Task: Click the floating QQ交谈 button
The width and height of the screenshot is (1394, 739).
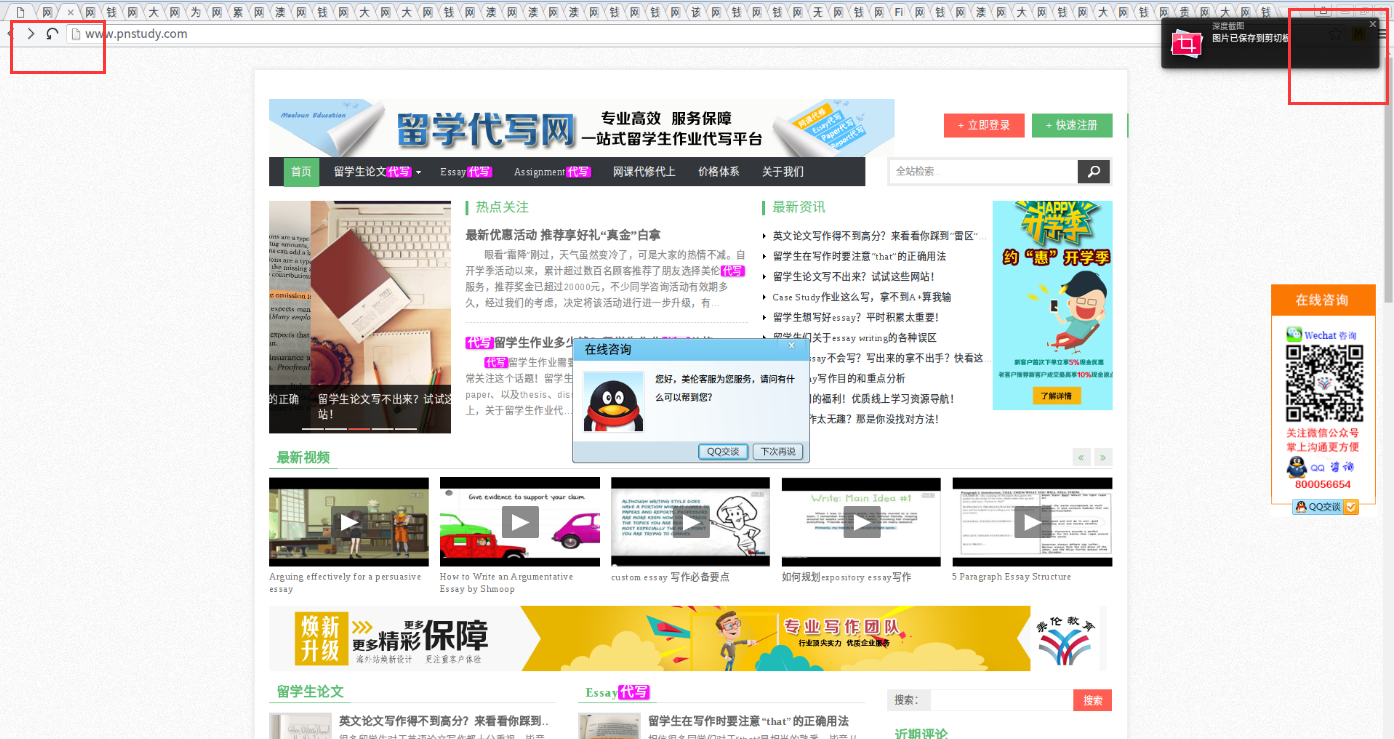Action: tap(1325, 507)
